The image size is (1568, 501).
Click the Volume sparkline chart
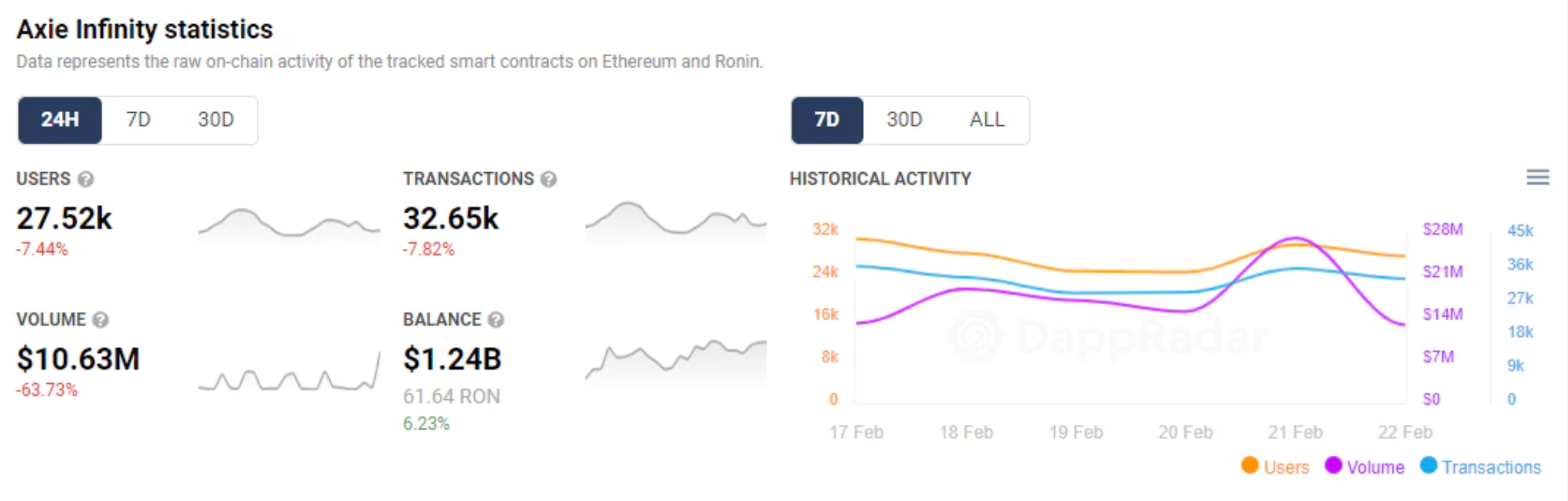288,375
